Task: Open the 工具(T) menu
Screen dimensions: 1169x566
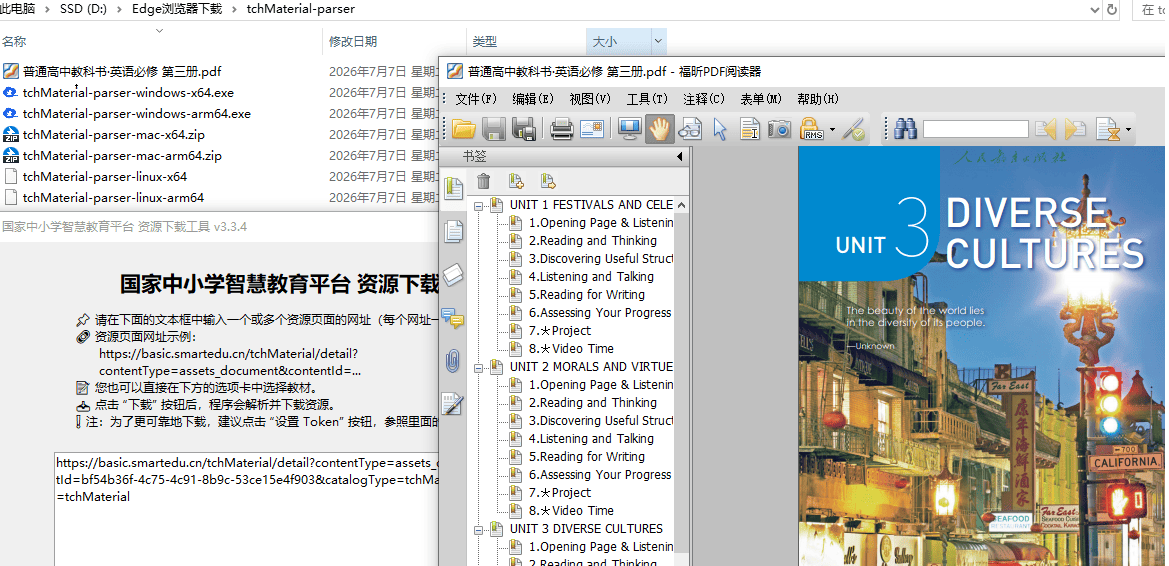Action: click(647, 98)
